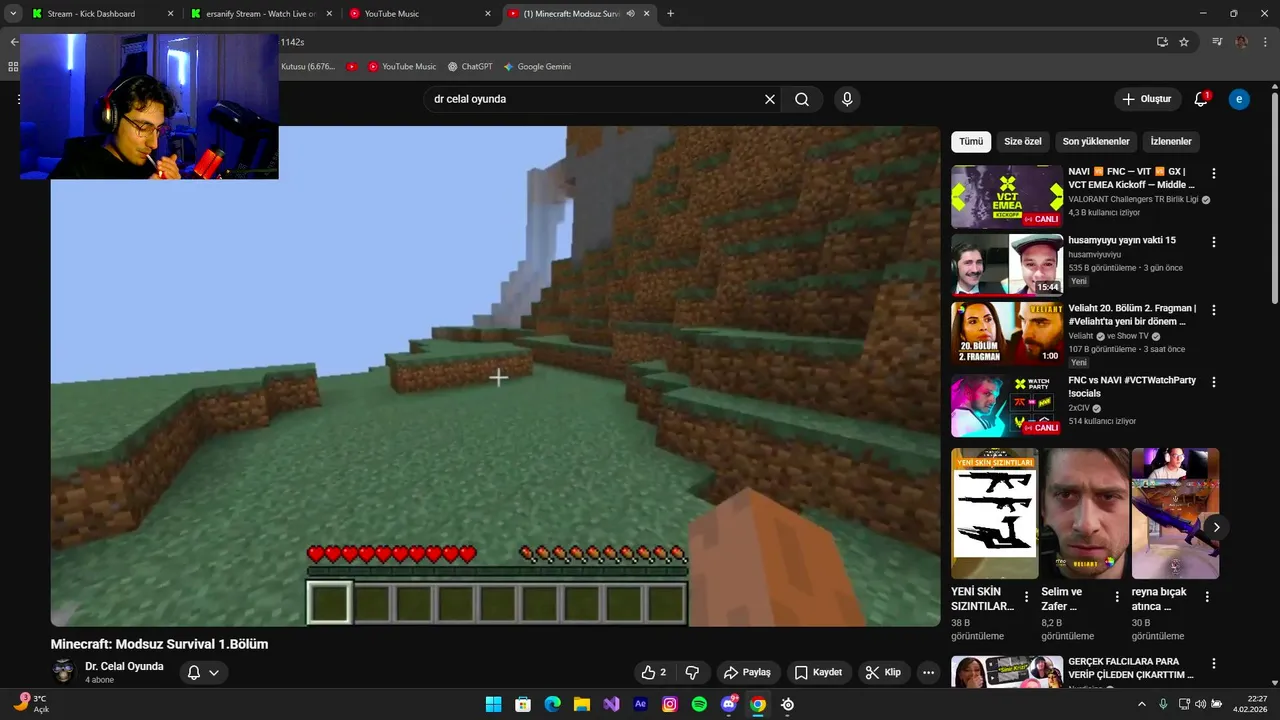Screen dimensions: 1280x720
Task: Switch to YouTube Music browser tab
Action: click(x=418, y=14)
